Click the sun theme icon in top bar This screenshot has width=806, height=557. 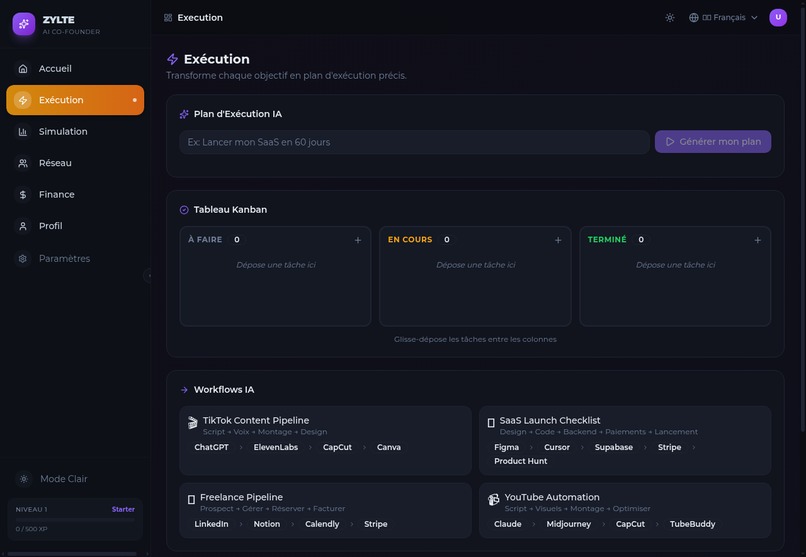point(670,17)
